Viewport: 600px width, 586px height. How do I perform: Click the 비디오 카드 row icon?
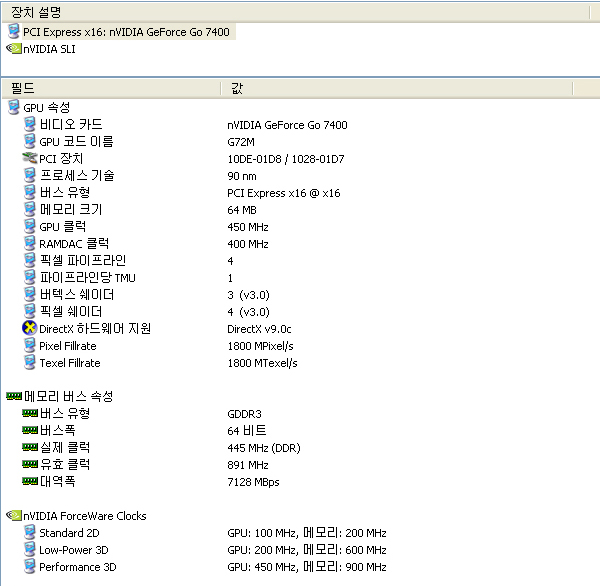click(30, 124)
